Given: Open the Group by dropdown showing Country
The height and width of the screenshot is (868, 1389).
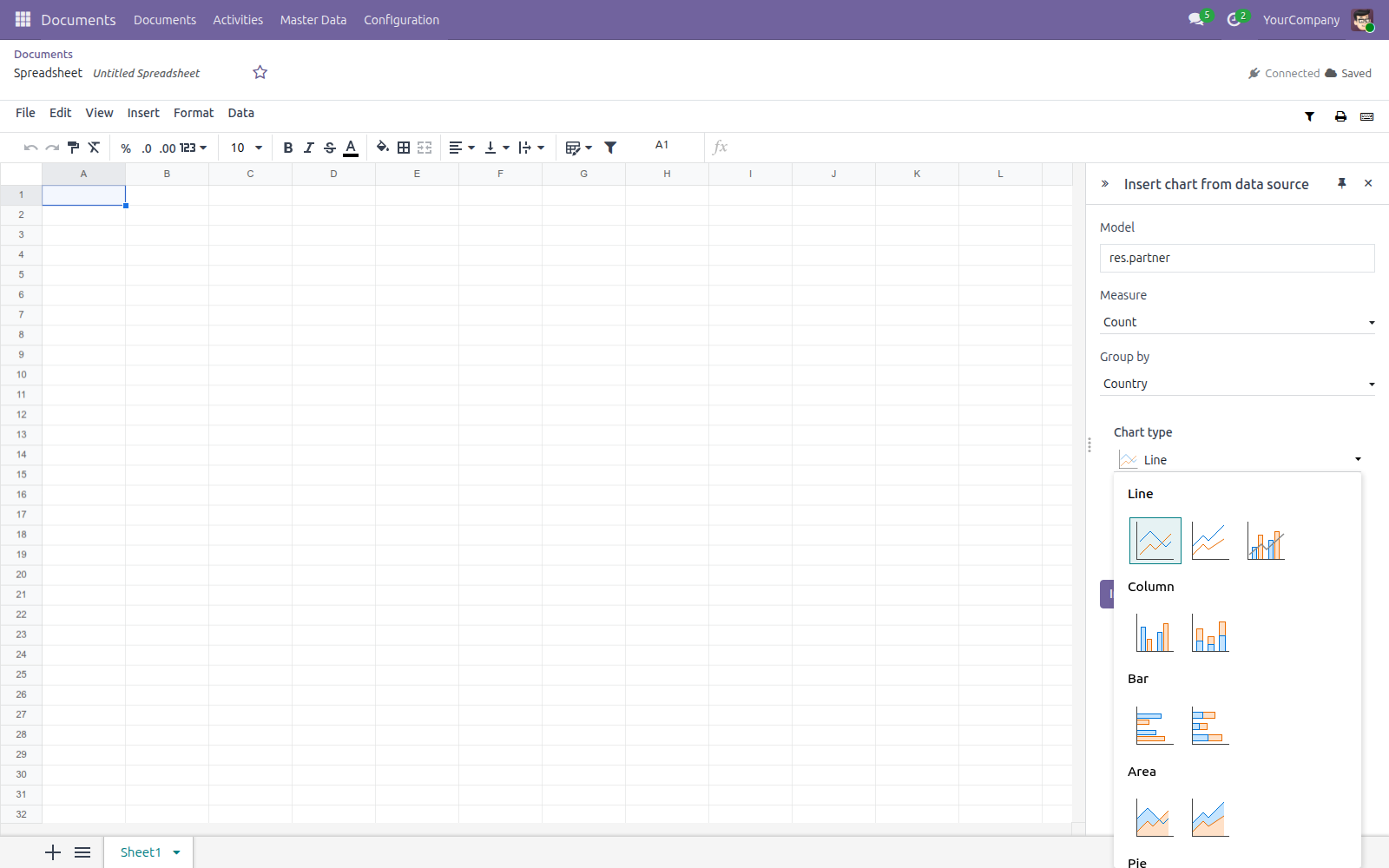Looking at the screenshot, I should [x=1237, y=384].
